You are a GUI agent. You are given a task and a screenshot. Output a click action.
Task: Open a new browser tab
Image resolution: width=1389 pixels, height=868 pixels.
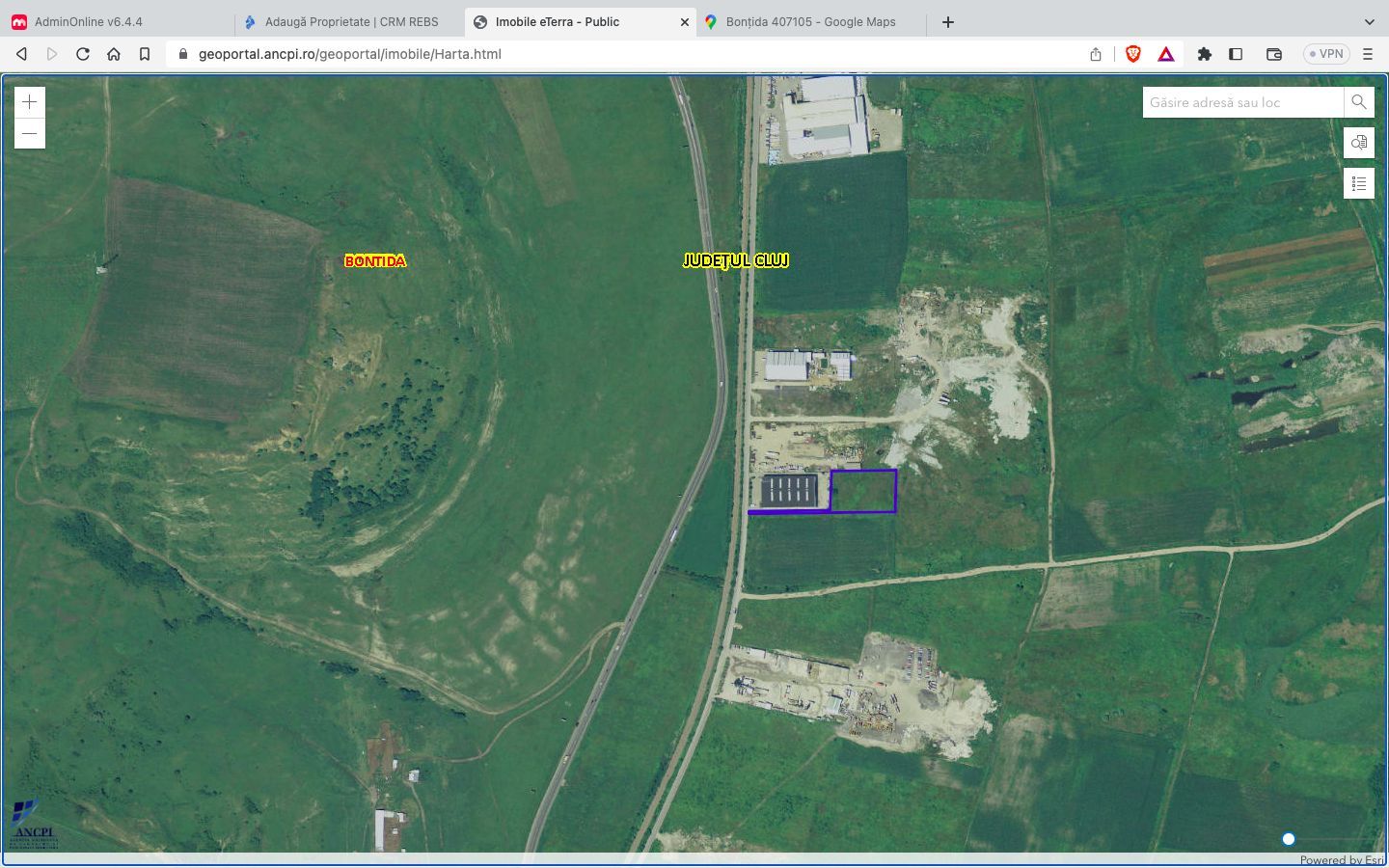click(x=948, y=21)
